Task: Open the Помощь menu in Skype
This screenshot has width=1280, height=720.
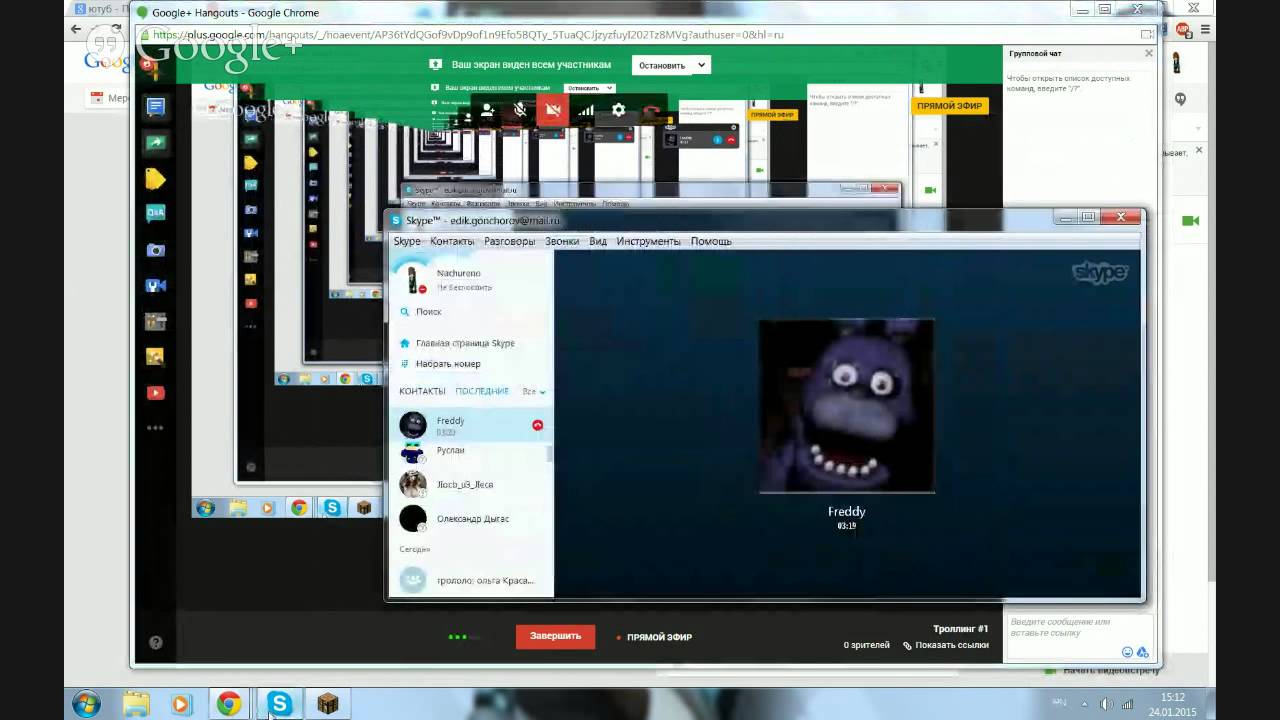Action: [711, 241]
